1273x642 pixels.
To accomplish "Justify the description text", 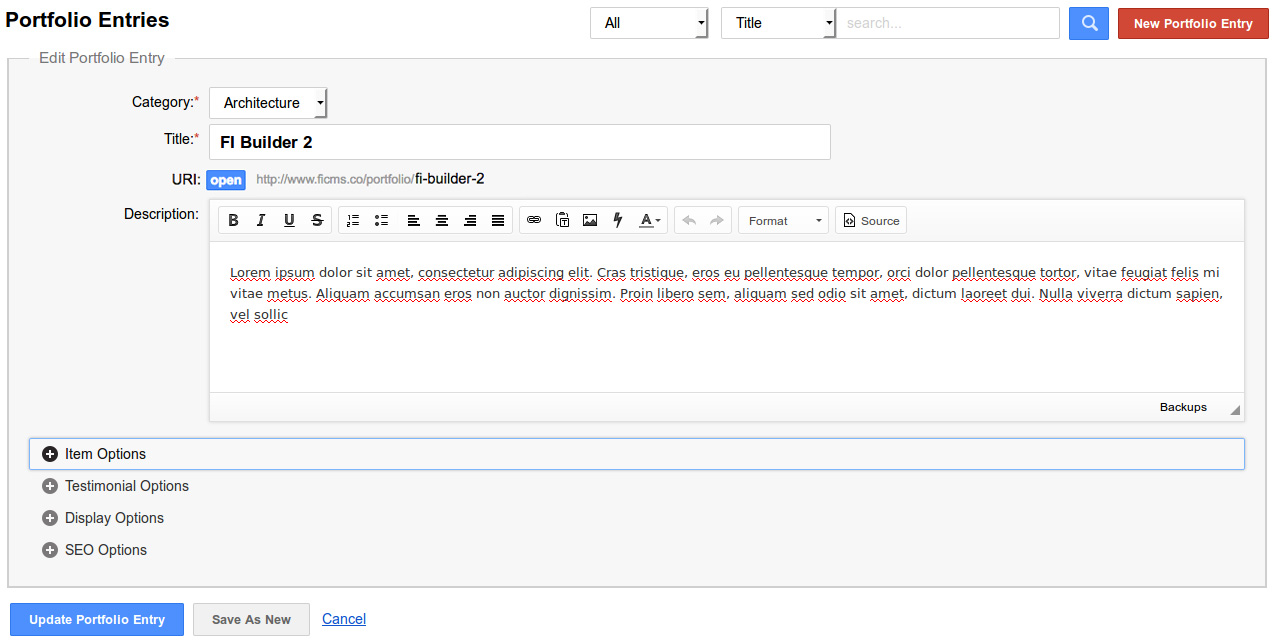I will coord(498,221).
